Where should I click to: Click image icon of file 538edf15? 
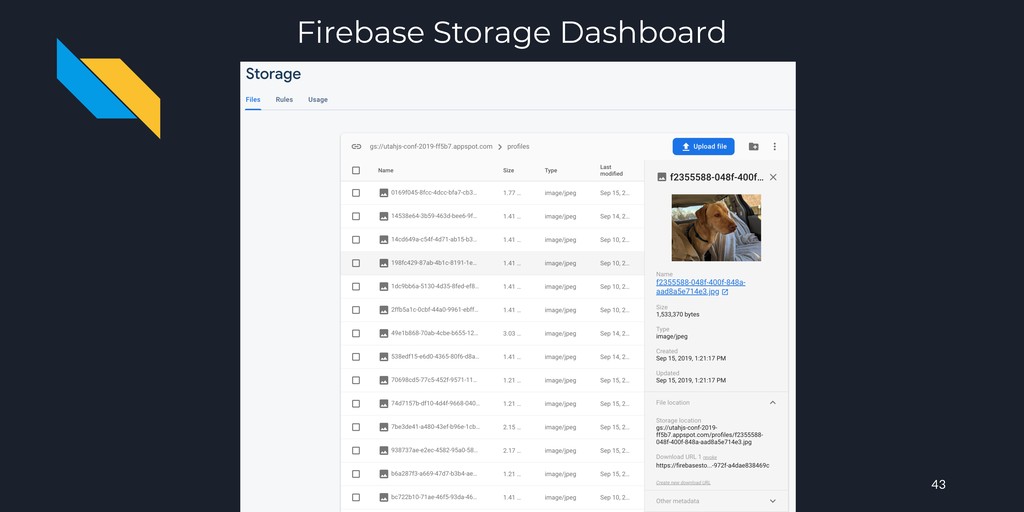pyautogui.click(x=384, y=357)
